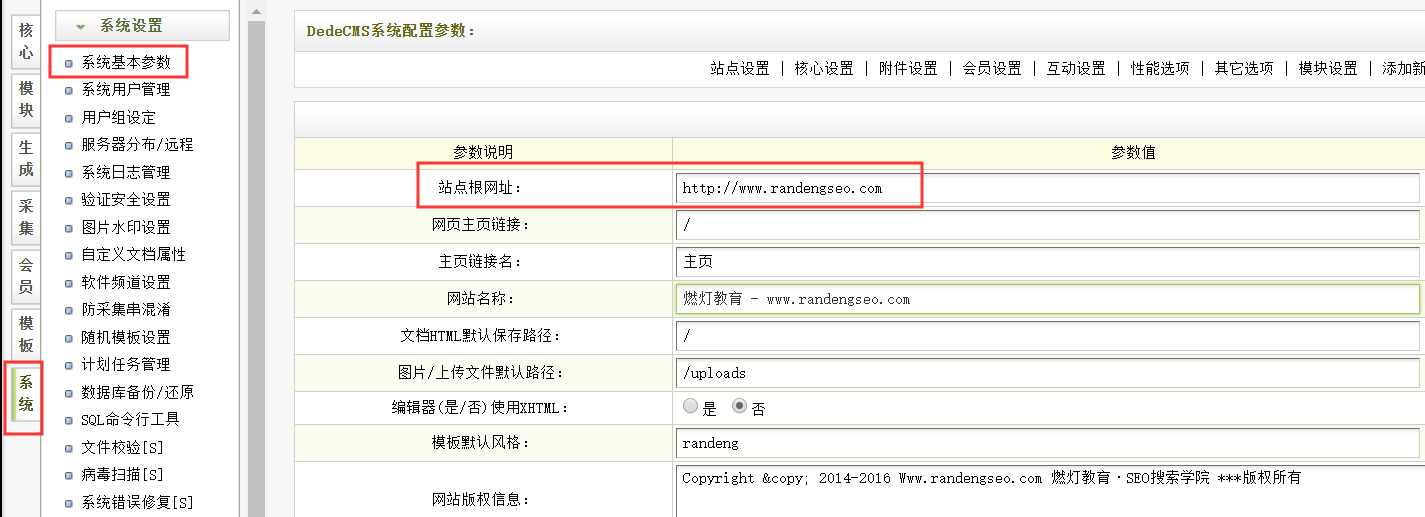This screenshot has width=1425, height=517.
Task: Switch to 采集 vertical tab
Action: click(26, 217)
